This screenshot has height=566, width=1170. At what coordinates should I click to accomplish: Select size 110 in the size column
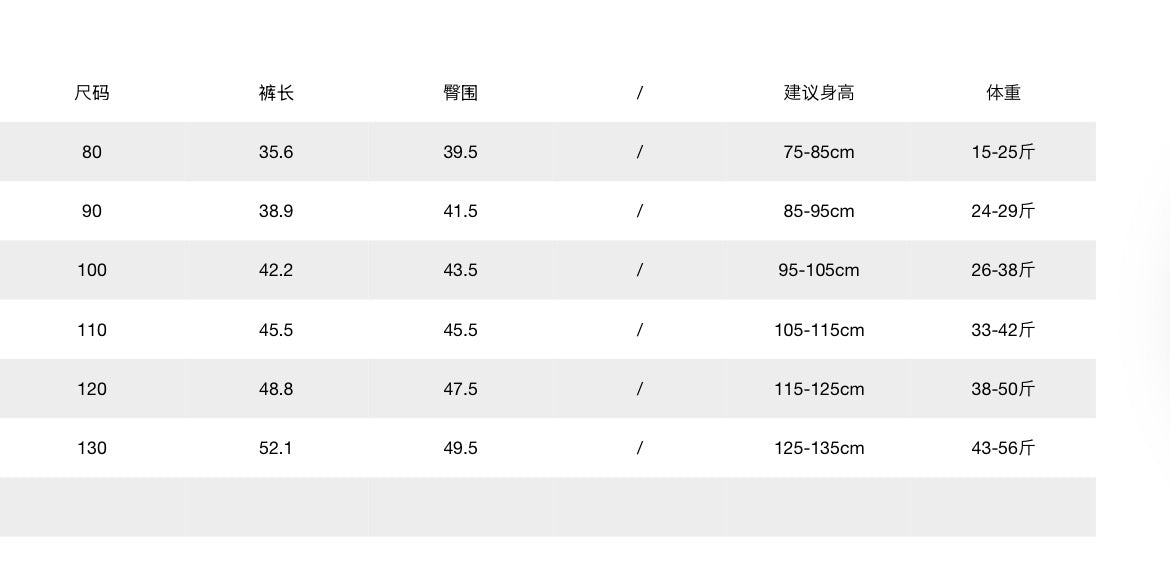pyautogui.click(x=92, y=330)
